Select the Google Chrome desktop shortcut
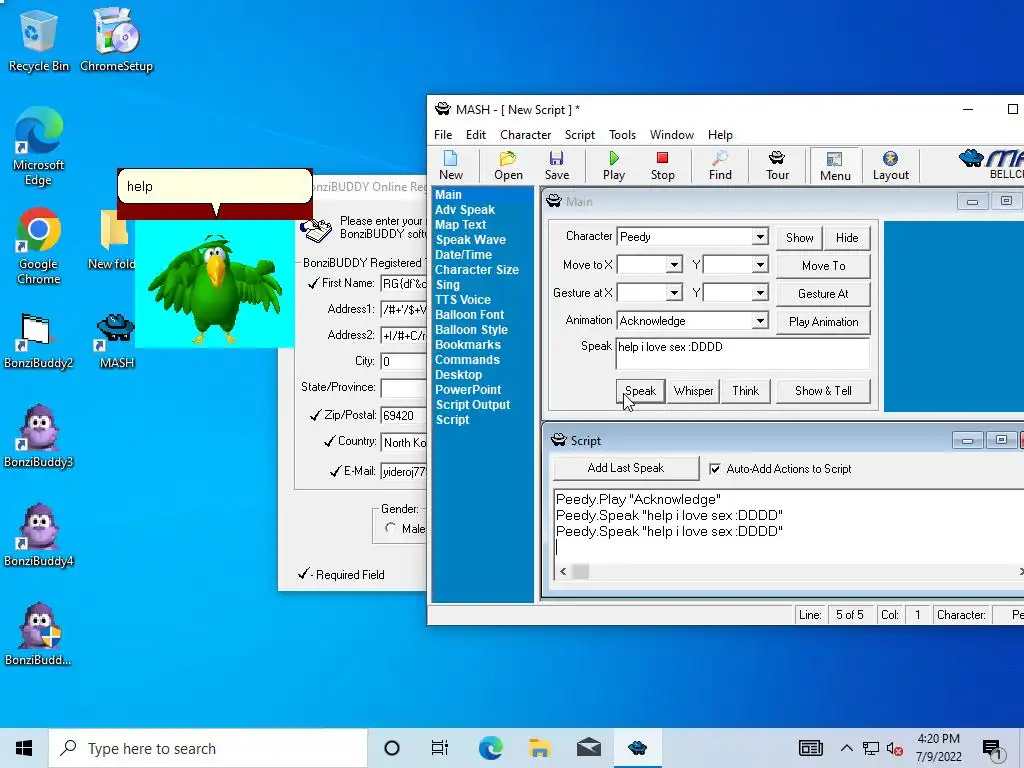This screenshot has width=1024, height=768. tap(39, 247)
